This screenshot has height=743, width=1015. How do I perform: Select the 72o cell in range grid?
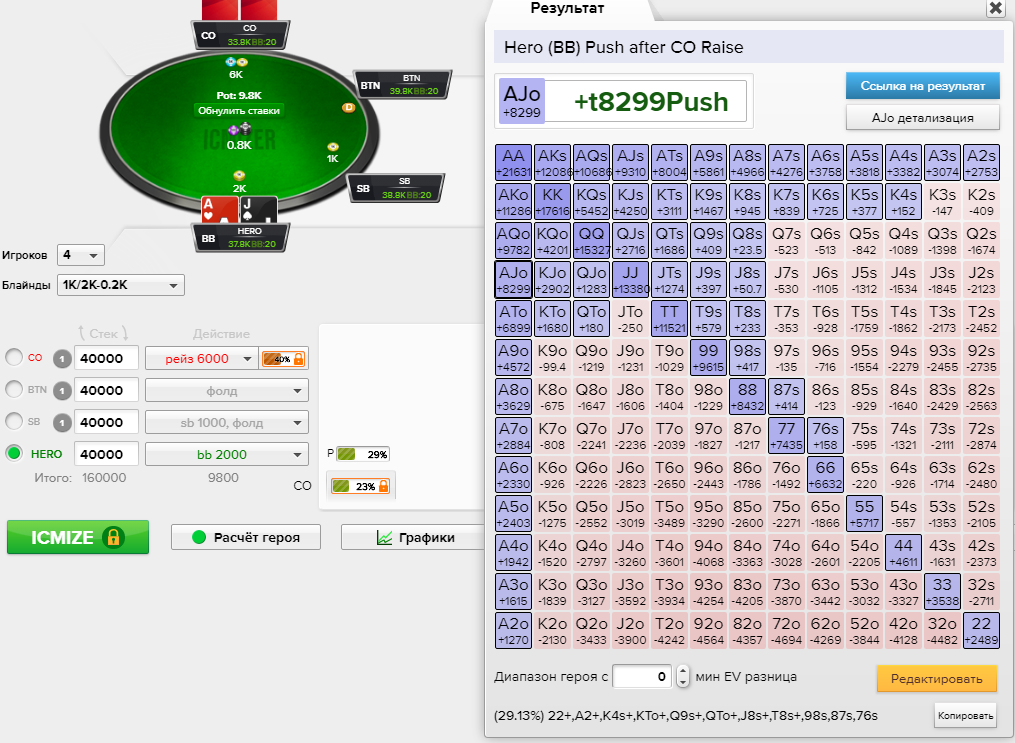786,630
